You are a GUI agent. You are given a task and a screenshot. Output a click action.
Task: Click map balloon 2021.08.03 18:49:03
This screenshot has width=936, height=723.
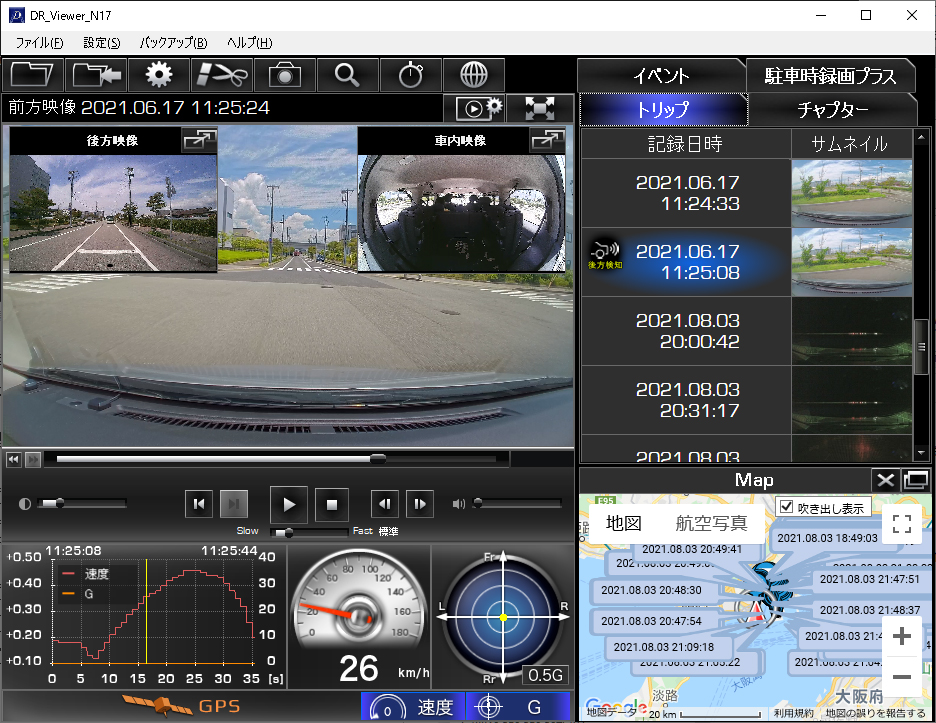pyautogui.click(x=827, y=538)
